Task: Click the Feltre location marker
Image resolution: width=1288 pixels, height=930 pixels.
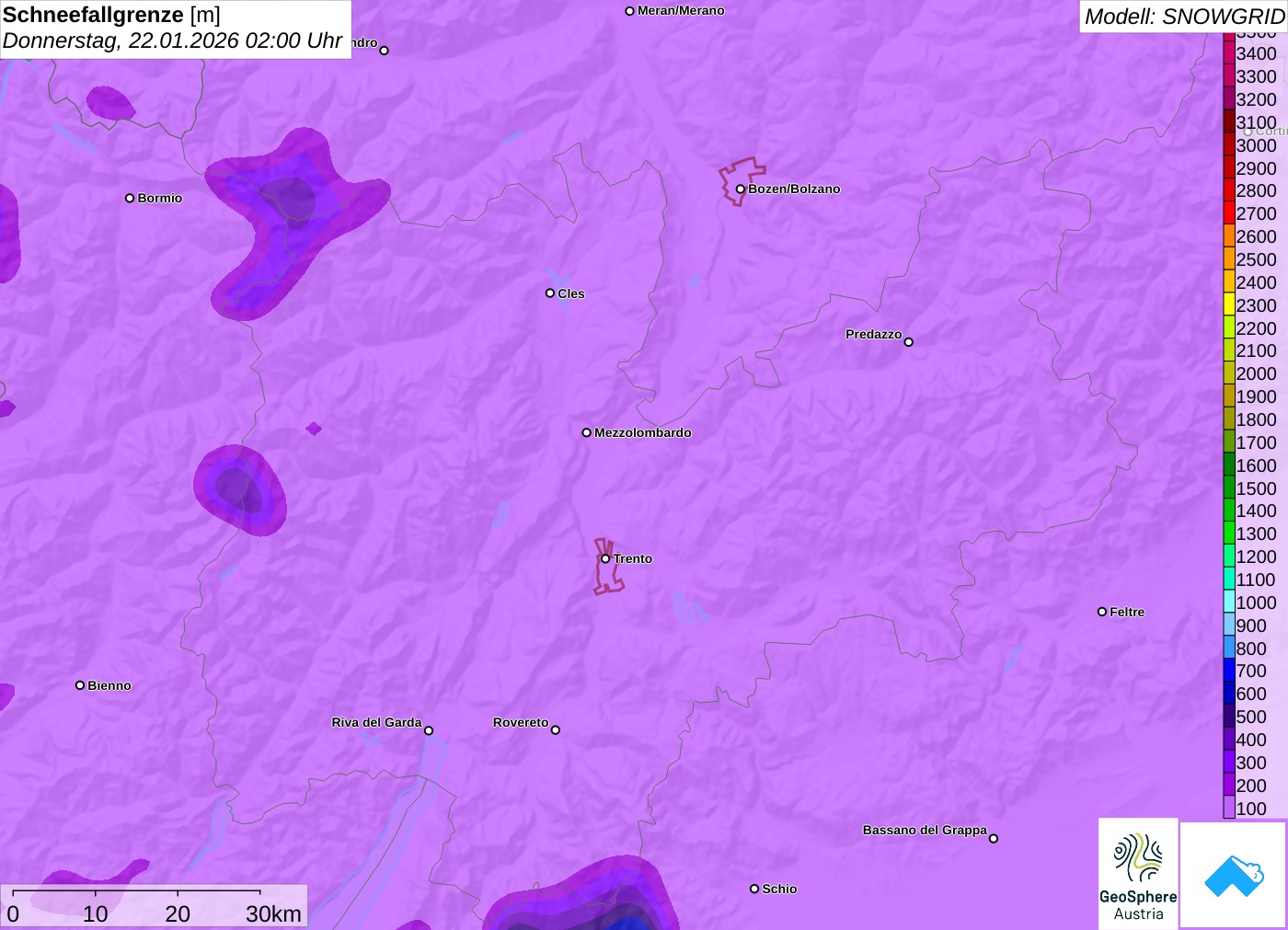Action: click(x=1102, y=612)
